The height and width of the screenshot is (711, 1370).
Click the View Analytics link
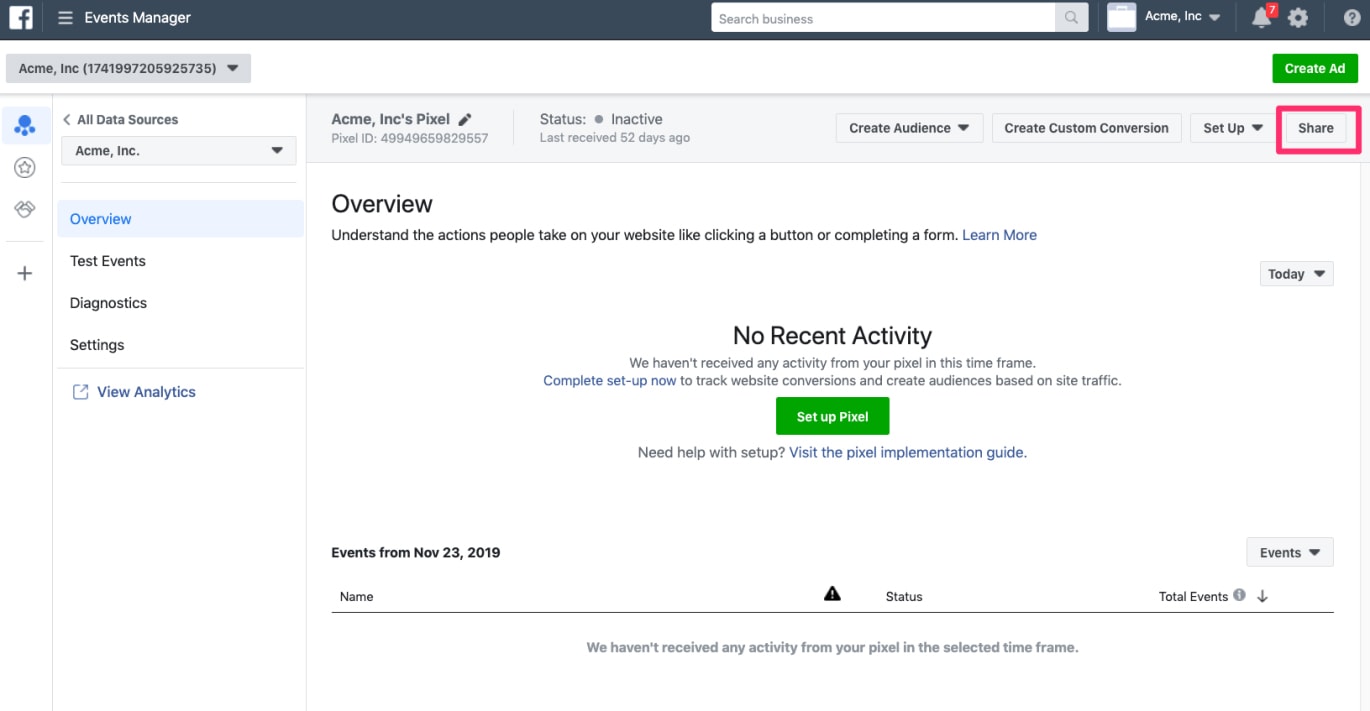coord(146,392)
